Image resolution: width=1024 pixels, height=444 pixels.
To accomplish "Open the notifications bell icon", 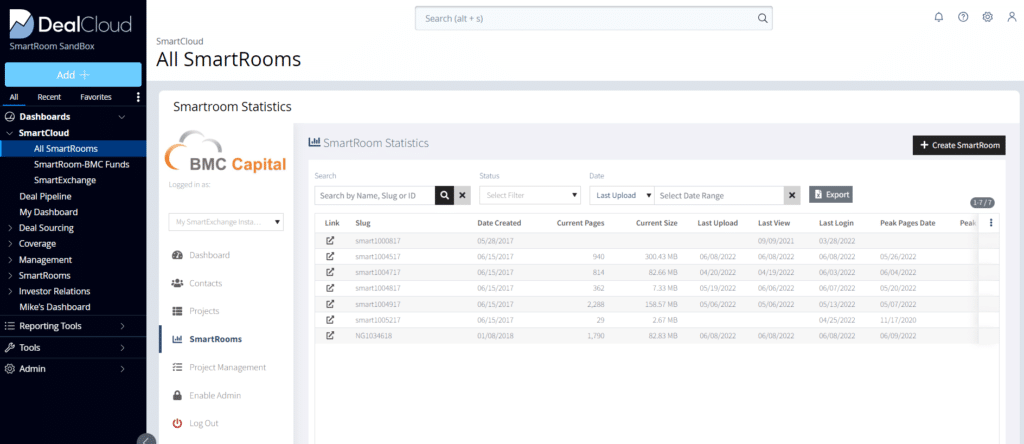I will pyautogui.click(x=939, y=18).
